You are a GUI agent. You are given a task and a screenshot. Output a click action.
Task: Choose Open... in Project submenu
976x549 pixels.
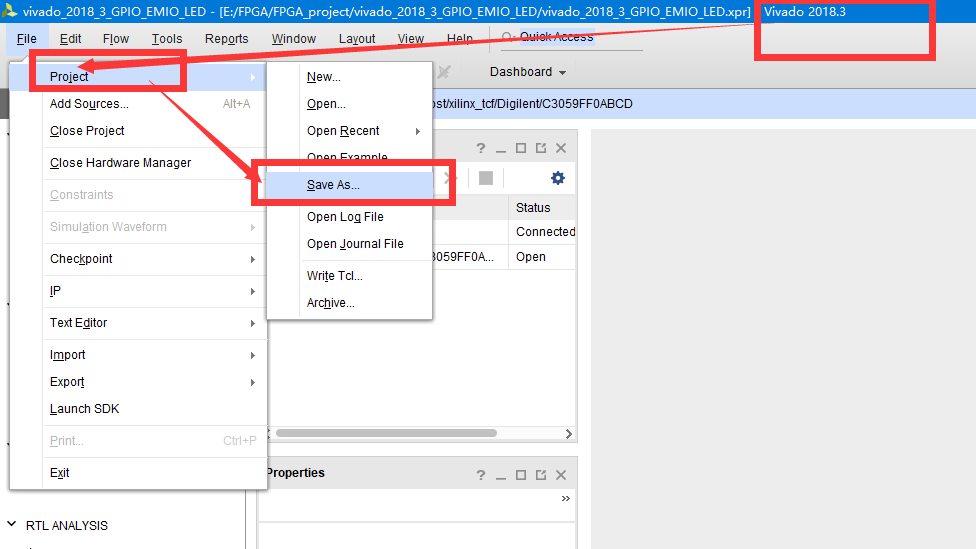coord(349,104)
